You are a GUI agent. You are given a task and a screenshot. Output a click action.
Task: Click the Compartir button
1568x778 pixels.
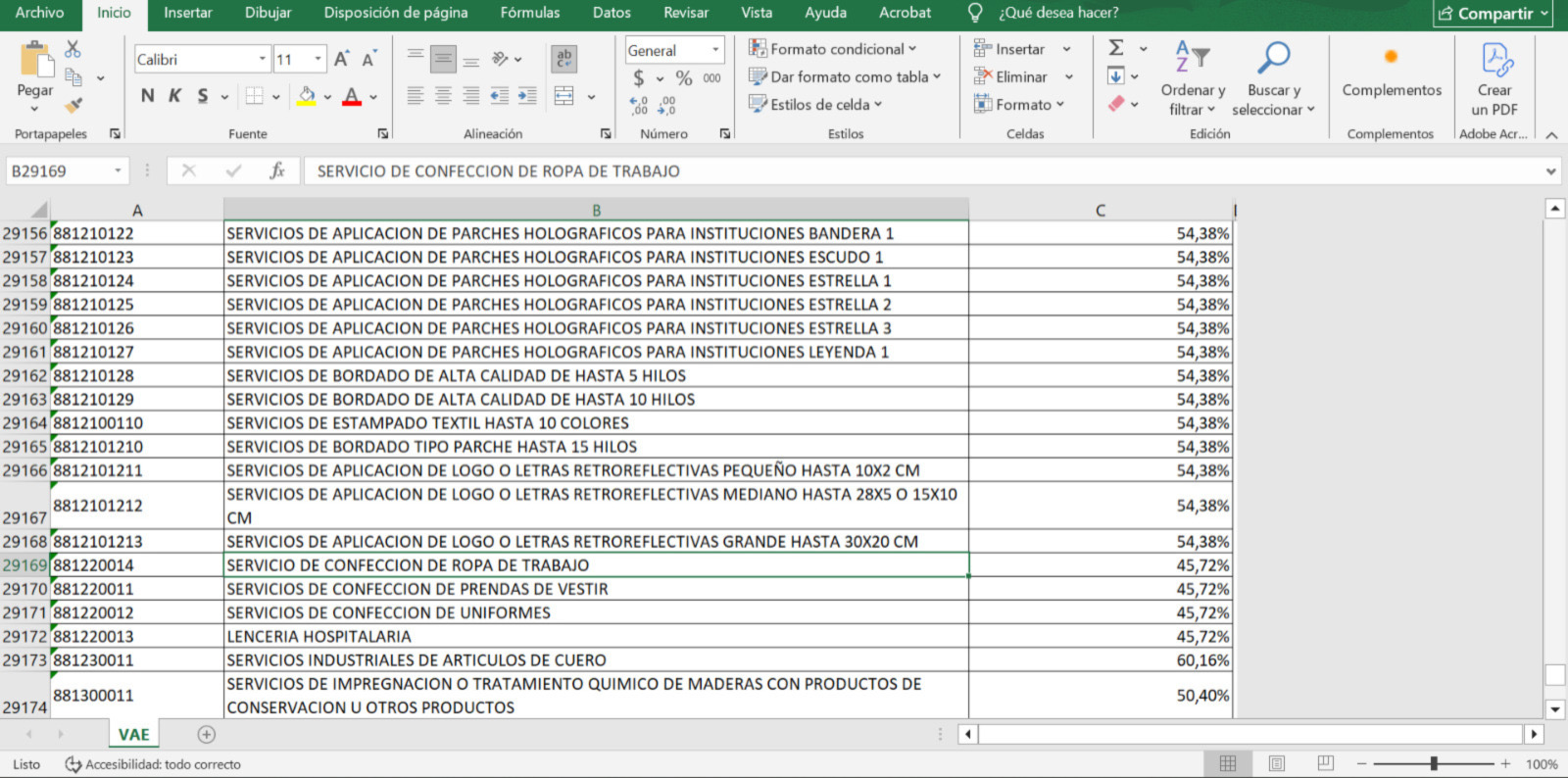tap(1493, 14)
